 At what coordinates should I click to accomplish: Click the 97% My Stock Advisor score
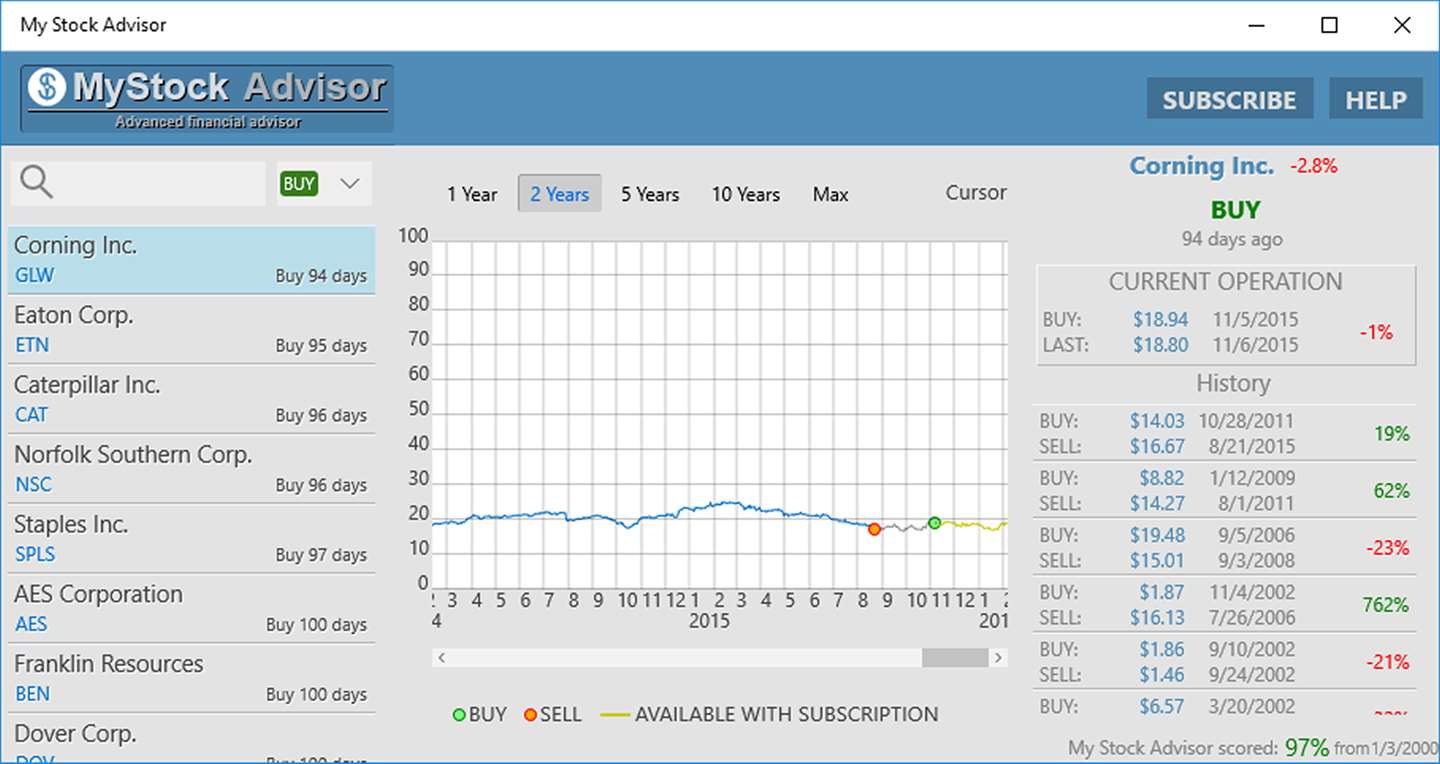tap(1307, 747)
